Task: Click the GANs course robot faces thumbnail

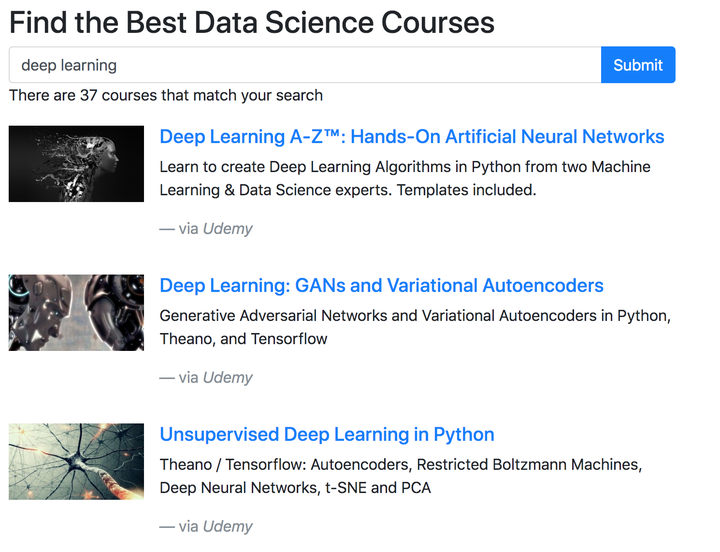Action: [x=76, y=312]
